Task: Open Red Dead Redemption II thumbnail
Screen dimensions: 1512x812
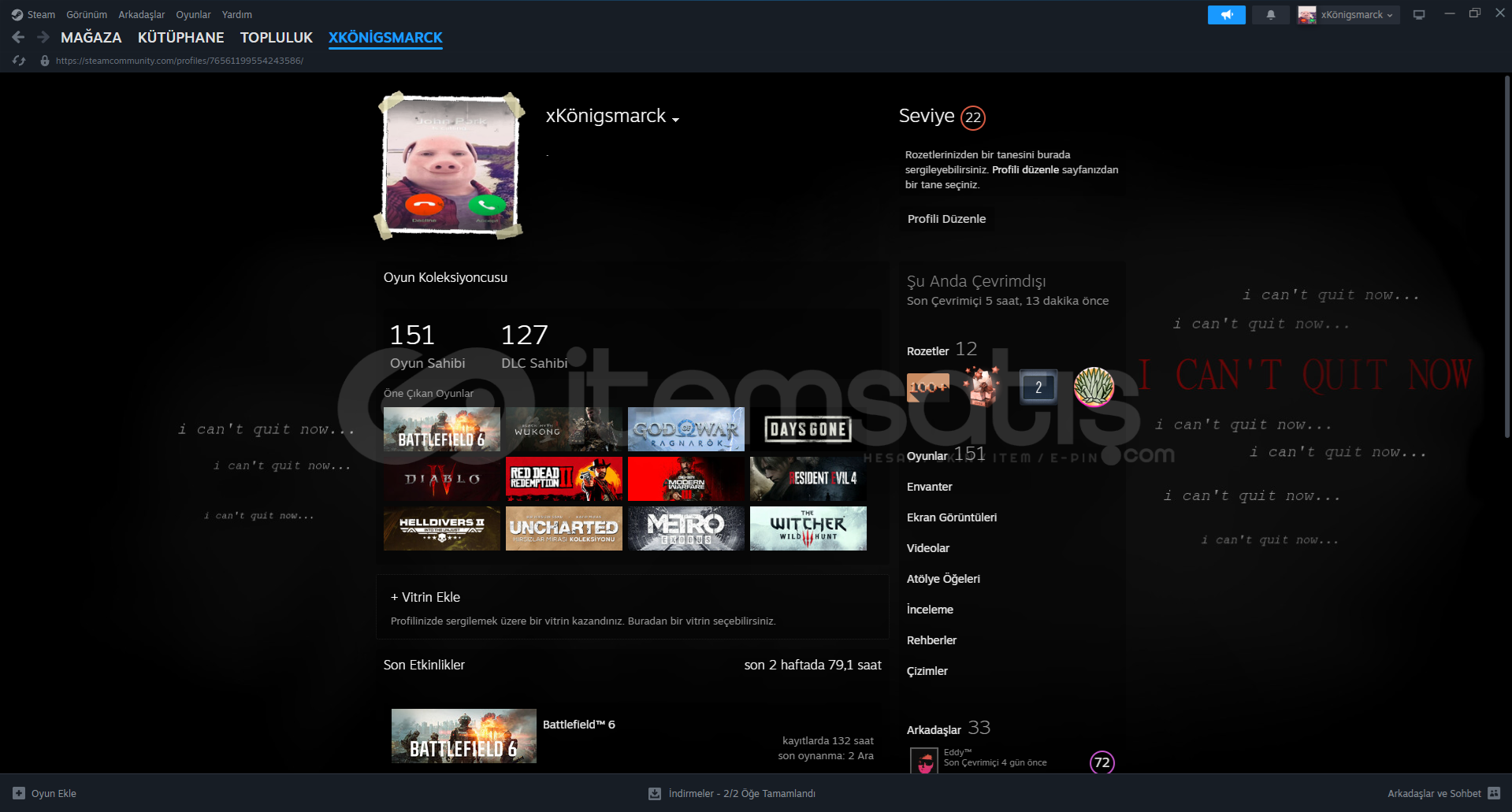Action: pyautogui.click(x=564, y=479)
